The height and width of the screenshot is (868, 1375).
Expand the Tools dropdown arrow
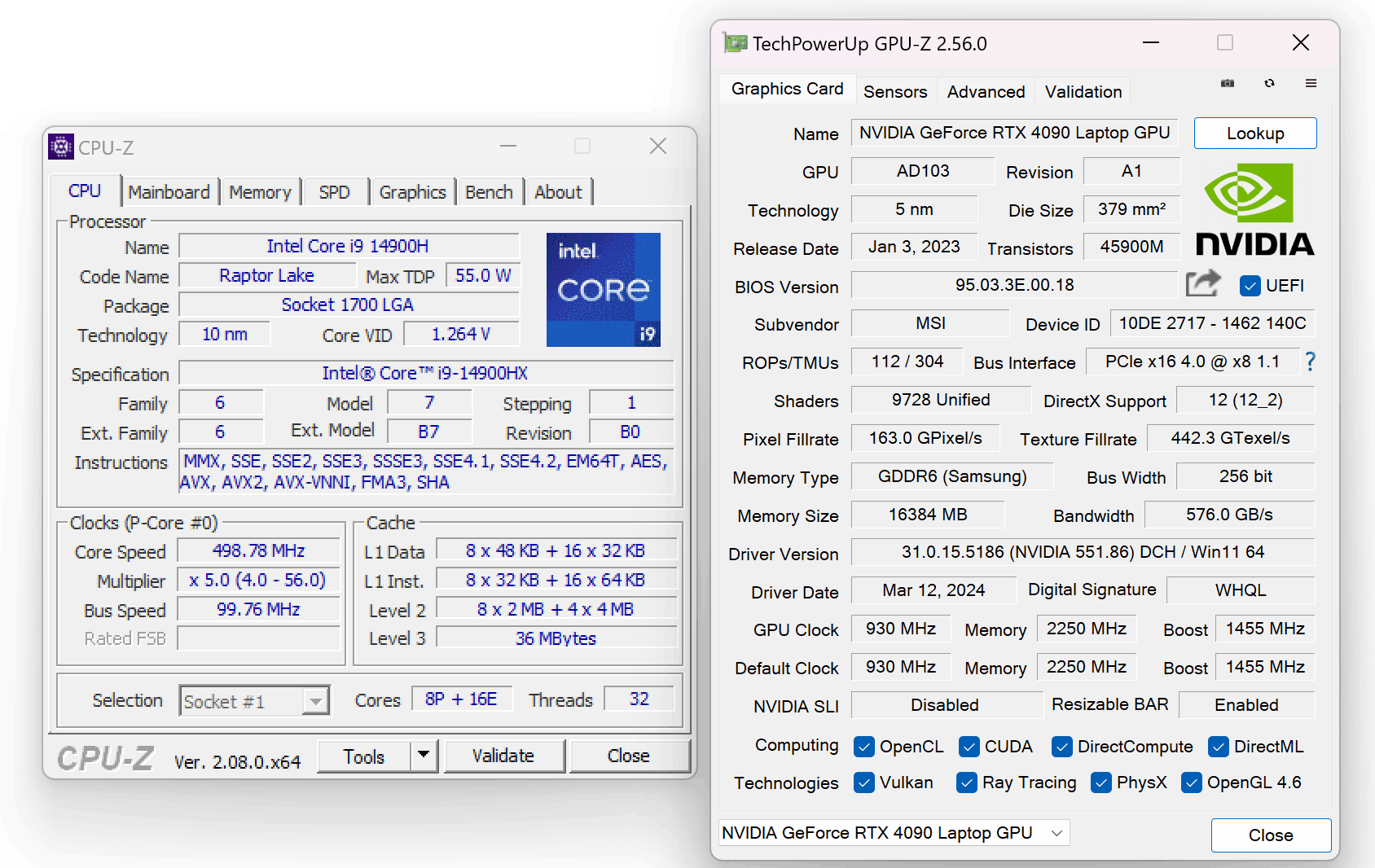[x=424, y=756]
